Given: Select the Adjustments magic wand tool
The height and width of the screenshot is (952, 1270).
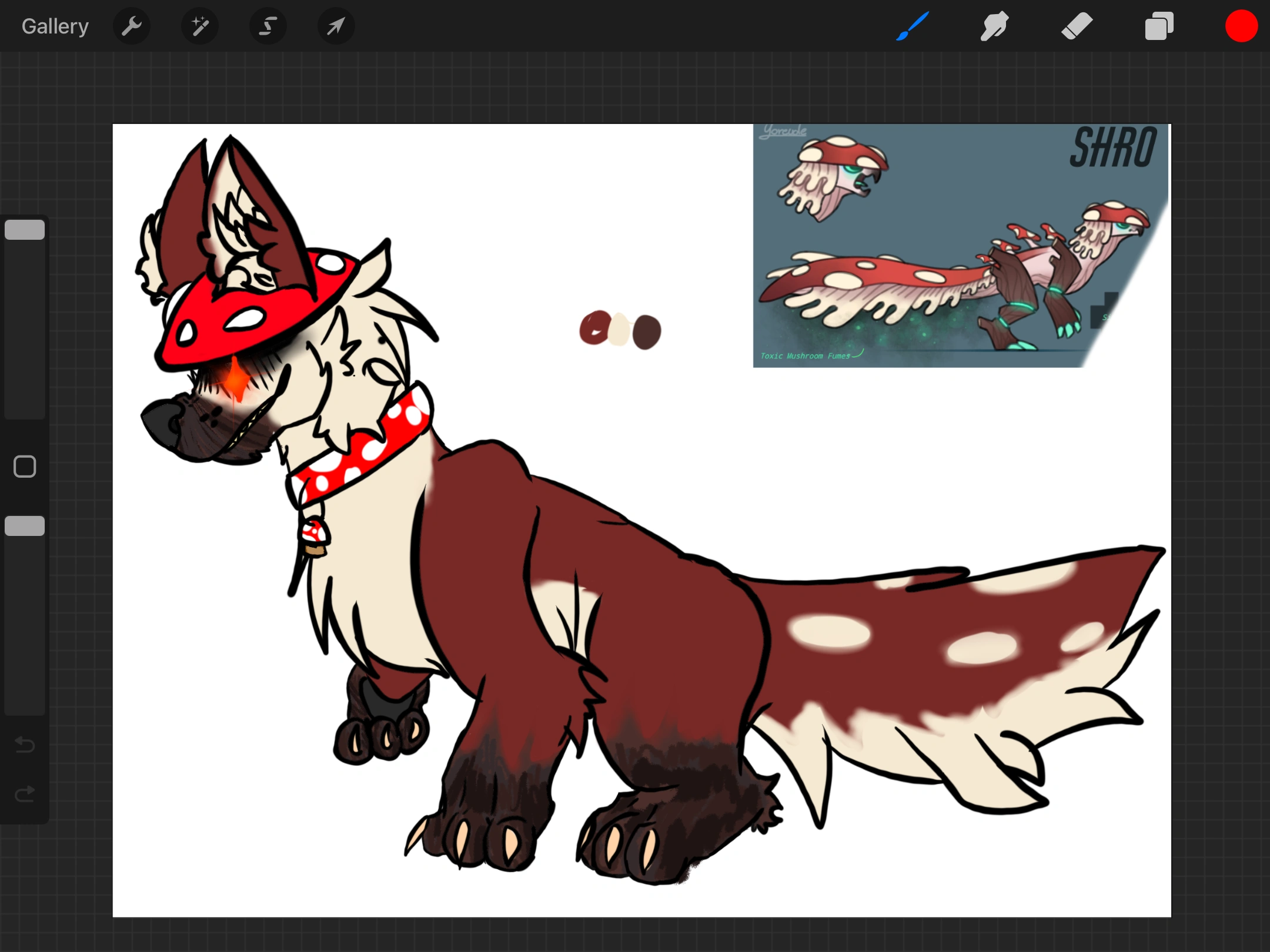Looking at the screenshot, I should pos(200,26).
